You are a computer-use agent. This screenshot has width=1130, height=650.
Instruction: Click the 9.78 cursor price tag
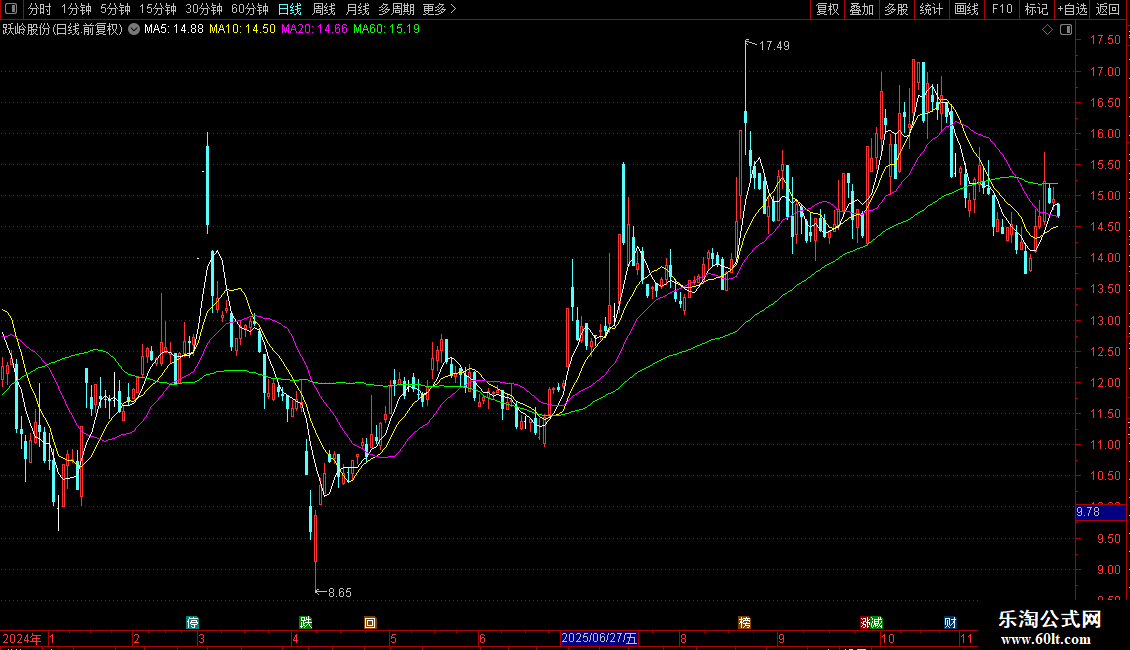1100,512
